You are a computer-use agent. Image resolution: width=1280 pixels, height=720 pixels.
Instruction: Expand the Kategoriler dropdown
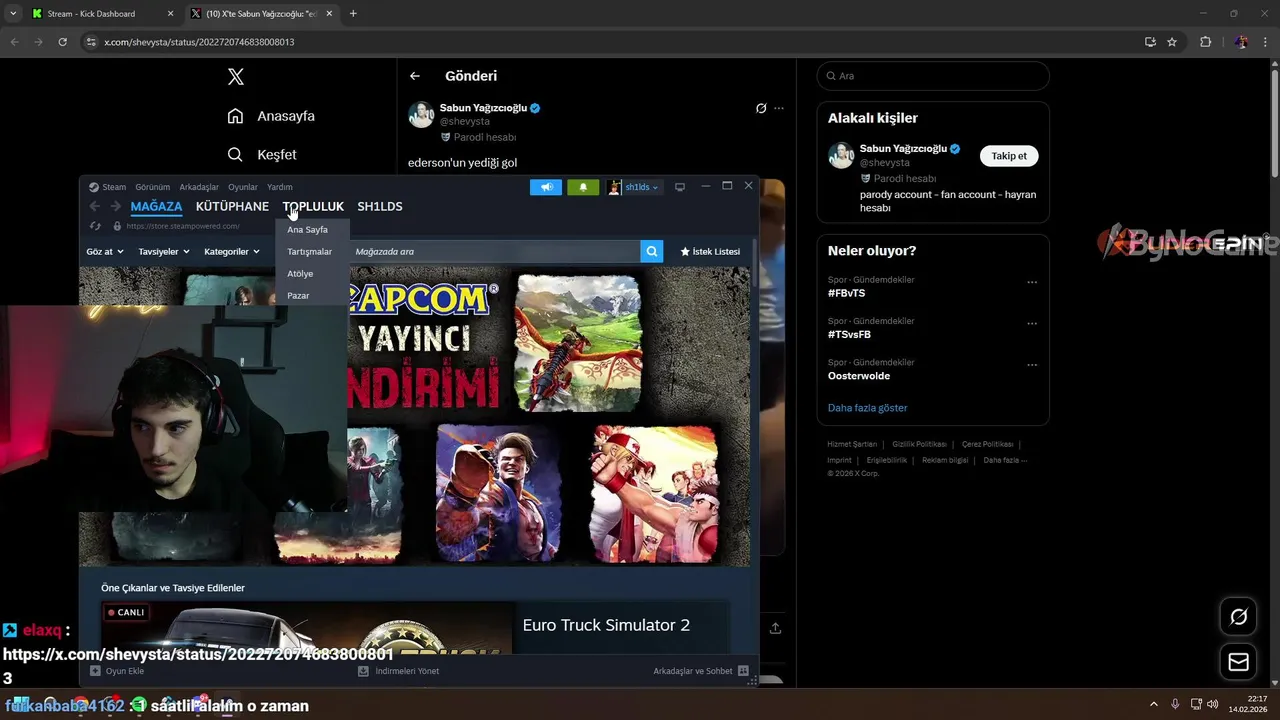pos(230,251)
